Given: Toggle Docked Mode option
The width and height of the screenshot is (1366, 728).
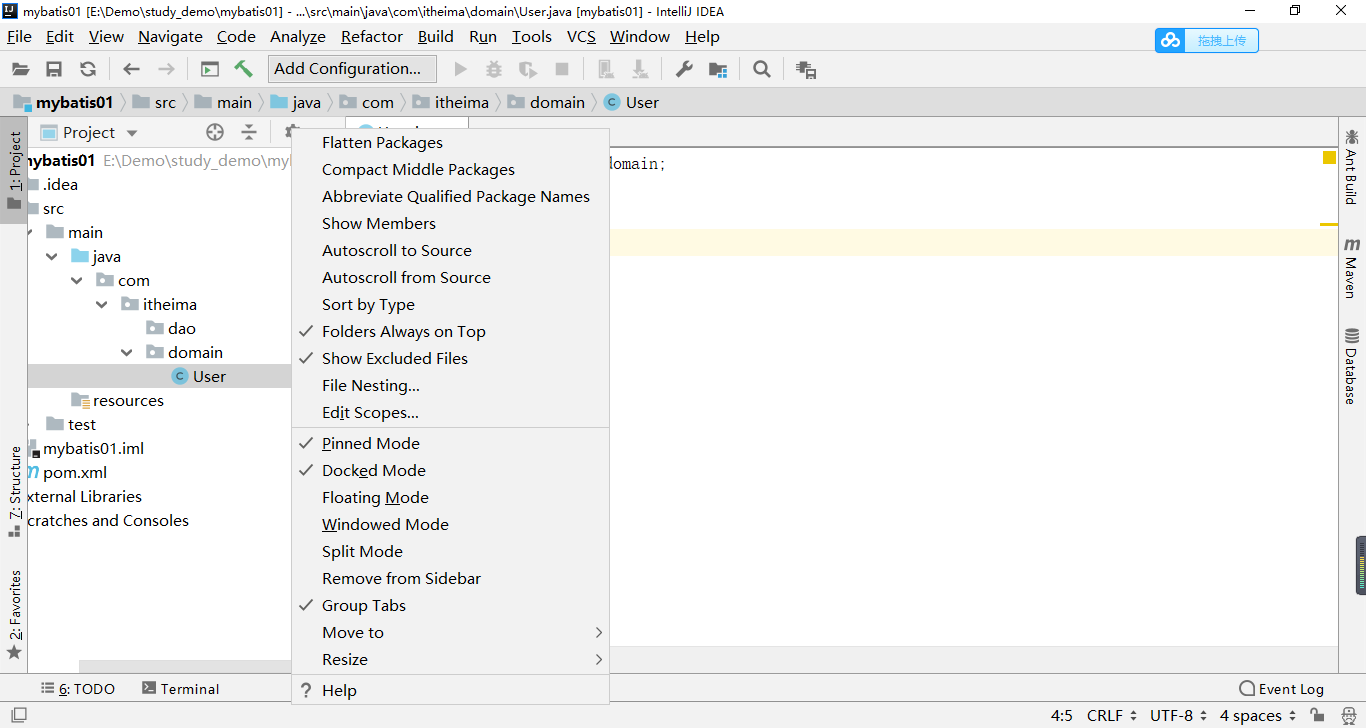Looking at the screenshot, I should [x=450, y=470].
